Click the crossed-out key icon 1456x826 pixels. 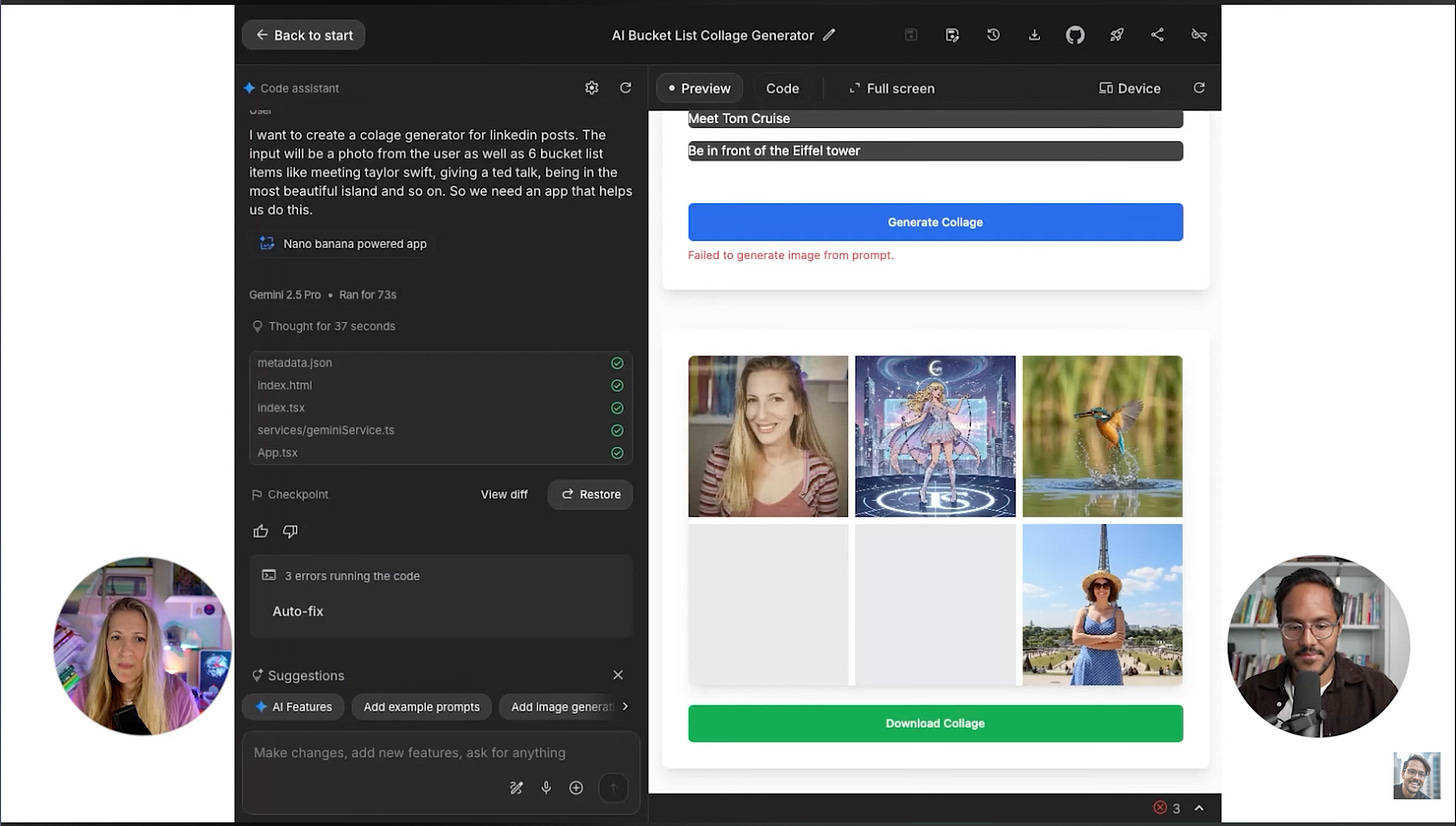[1199, 35]
